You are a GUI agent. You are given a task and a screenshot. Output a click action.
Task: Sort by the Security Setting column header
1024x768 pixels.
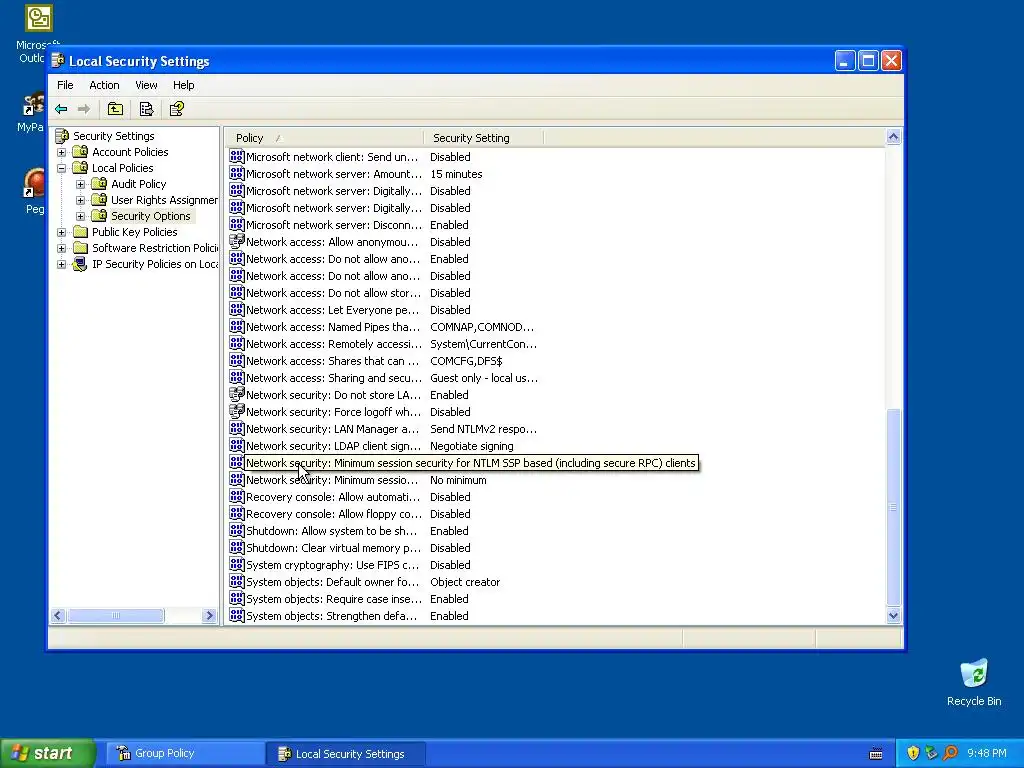click(x=483, y=138)
